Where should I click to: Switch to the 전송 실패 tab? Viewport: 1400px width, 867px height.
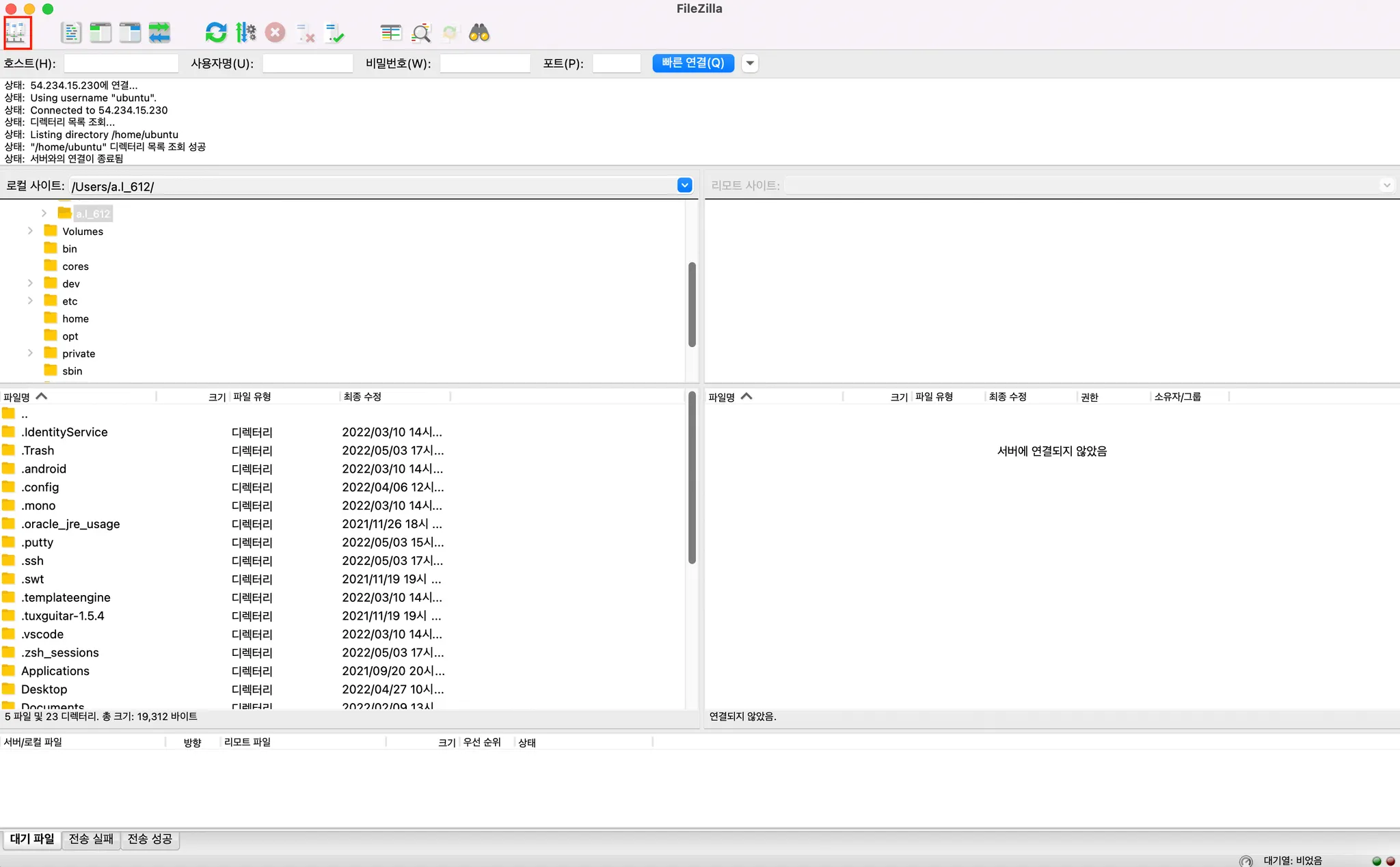(91, 839)
